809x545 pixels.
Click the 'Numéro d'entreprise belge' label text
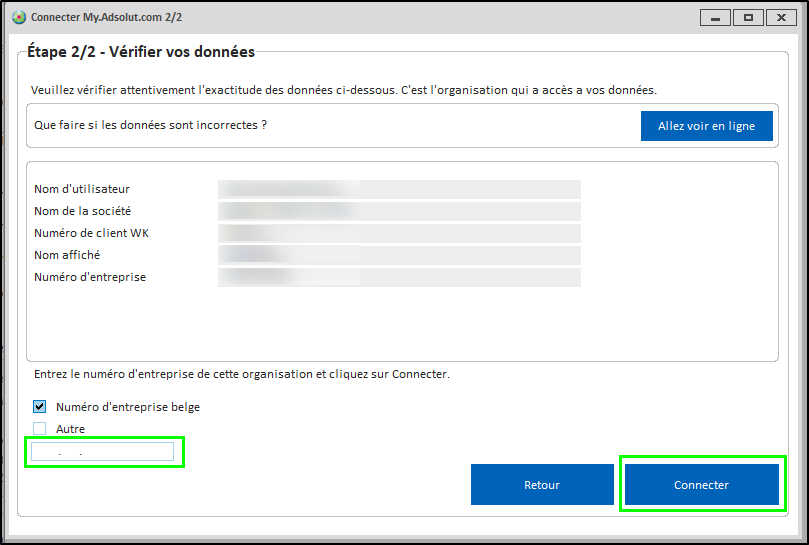[127, 407]
